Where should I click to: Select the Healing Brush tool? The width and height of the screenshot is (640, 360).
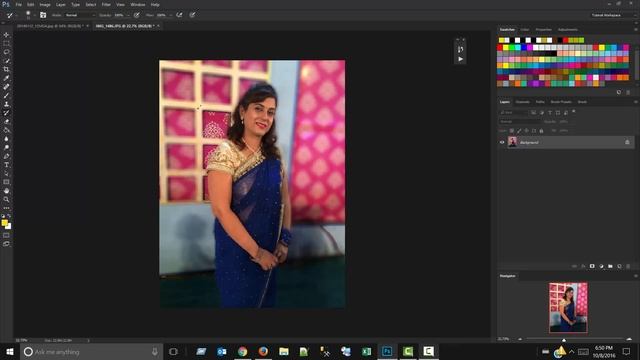[x=6, y=87]
